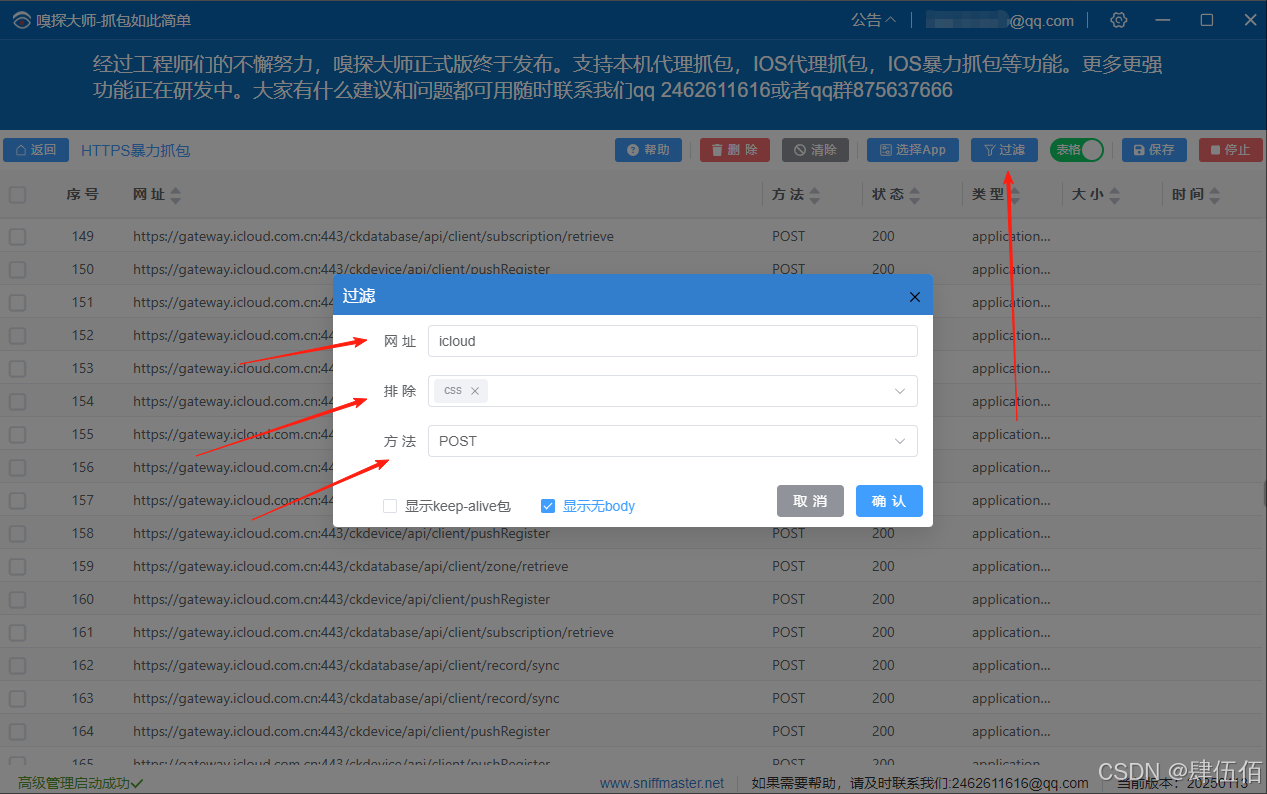This screenshot has width=1267, height=794.
Task: Check the row 150 checkbox
Action: pyautogui.click(x=18, y=269)
